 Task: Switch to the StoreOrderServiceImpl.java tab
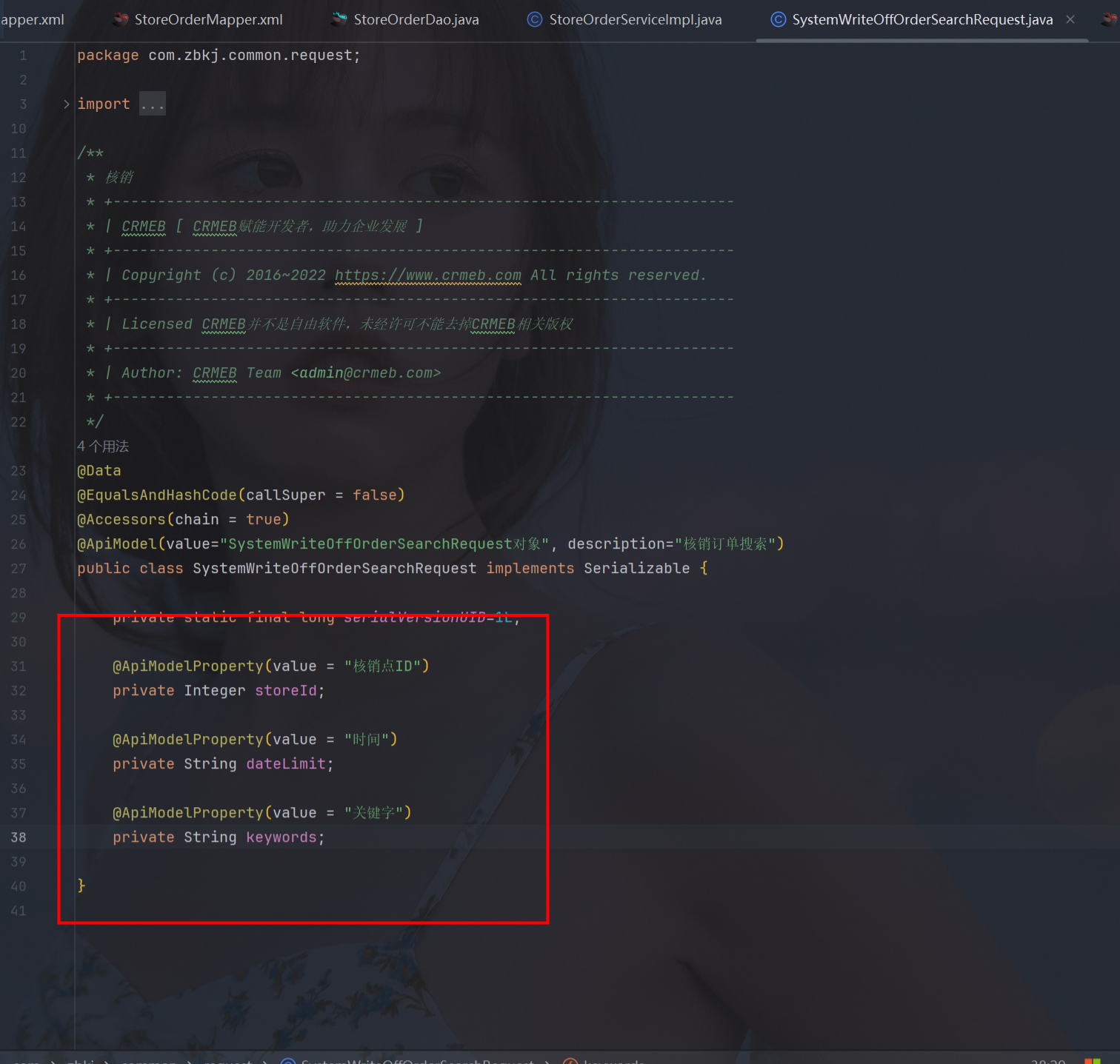(635, 20)
